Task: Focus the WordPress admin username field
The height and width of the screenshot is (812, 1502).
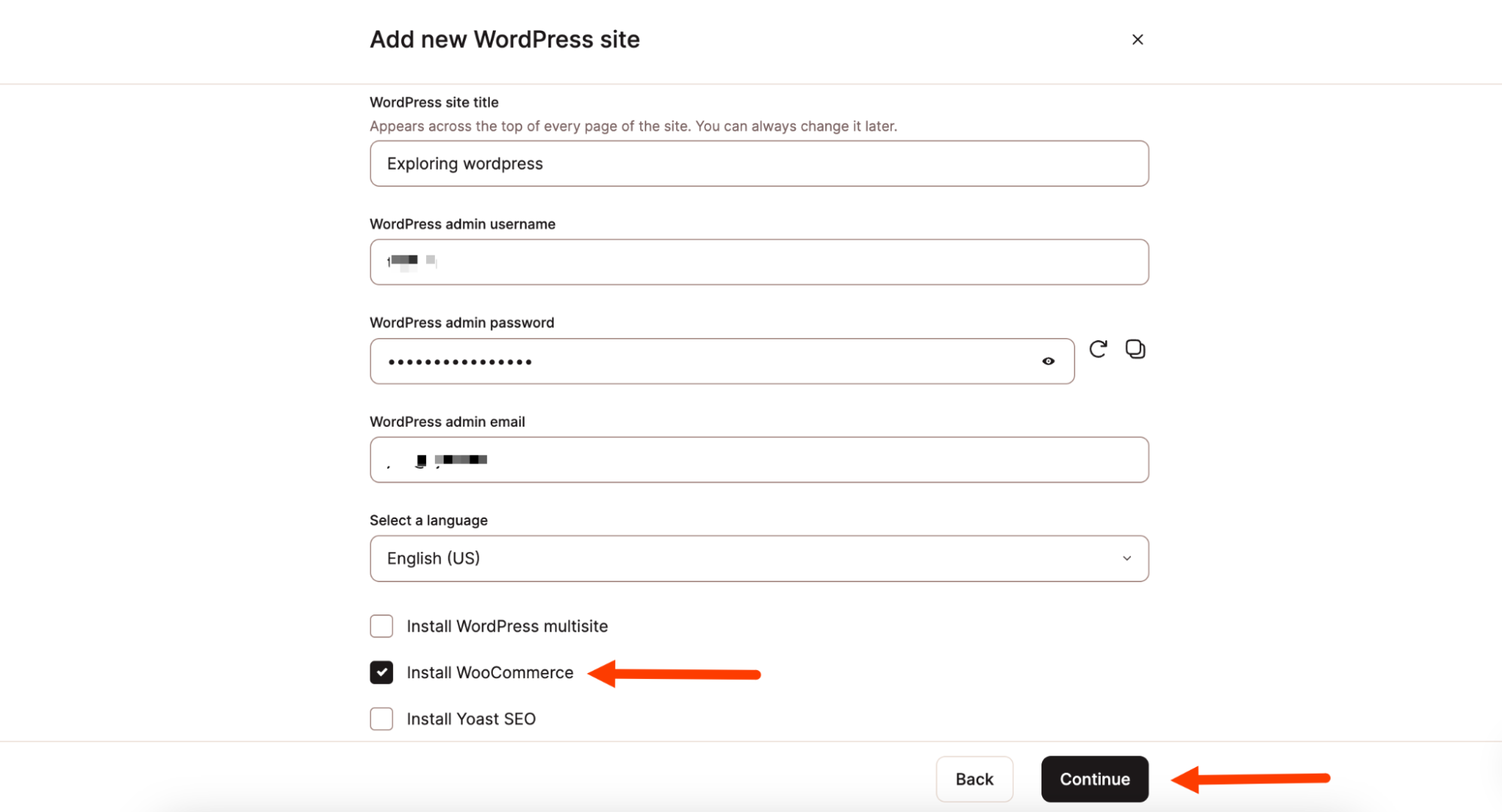Action: (758, 261)
